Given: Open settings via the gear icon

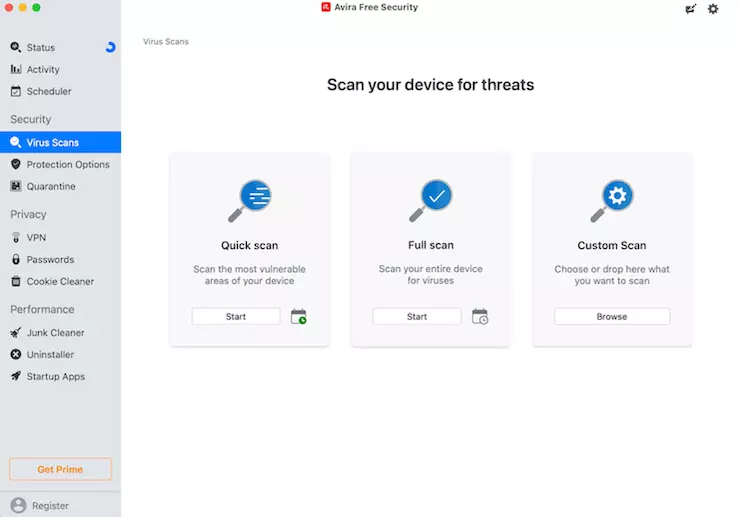Looking at the screenshot, I should [x=713, y=8].
